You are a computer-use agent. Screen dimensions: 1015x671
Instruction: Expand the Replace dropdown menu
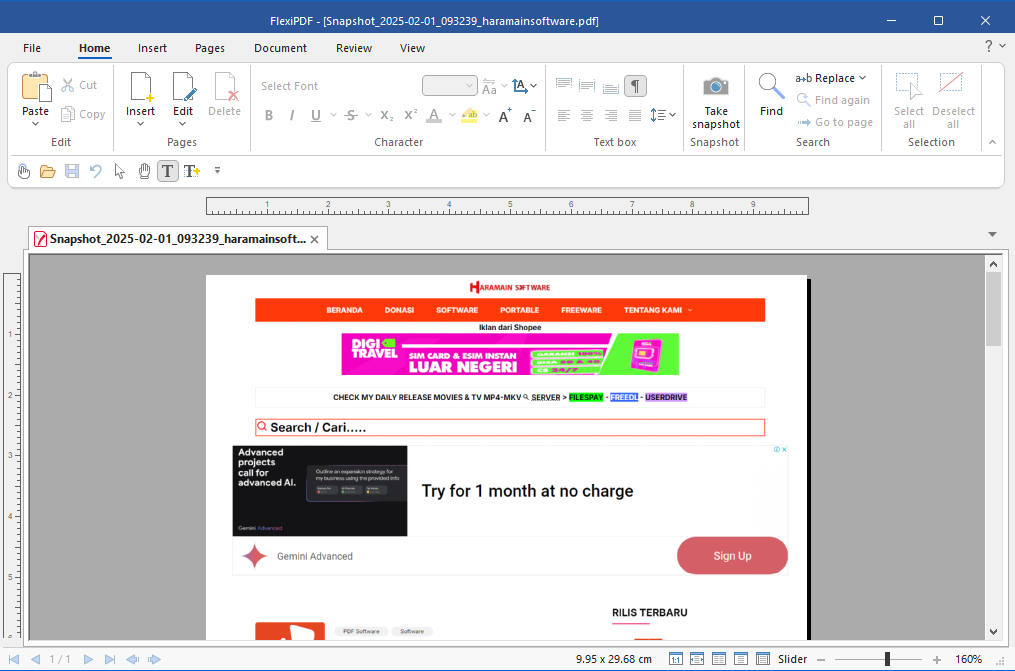(862, 78)
